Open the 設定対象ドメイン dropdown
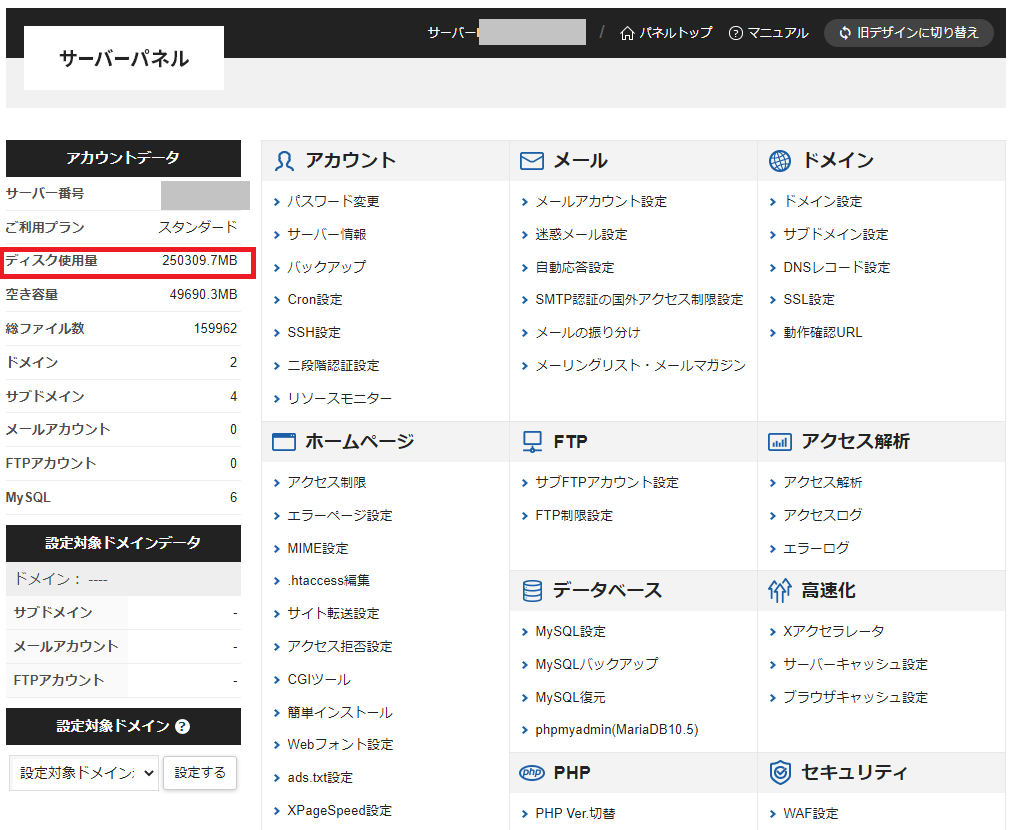The width and height of the screenshot is (1015, 830). point(84,772)
